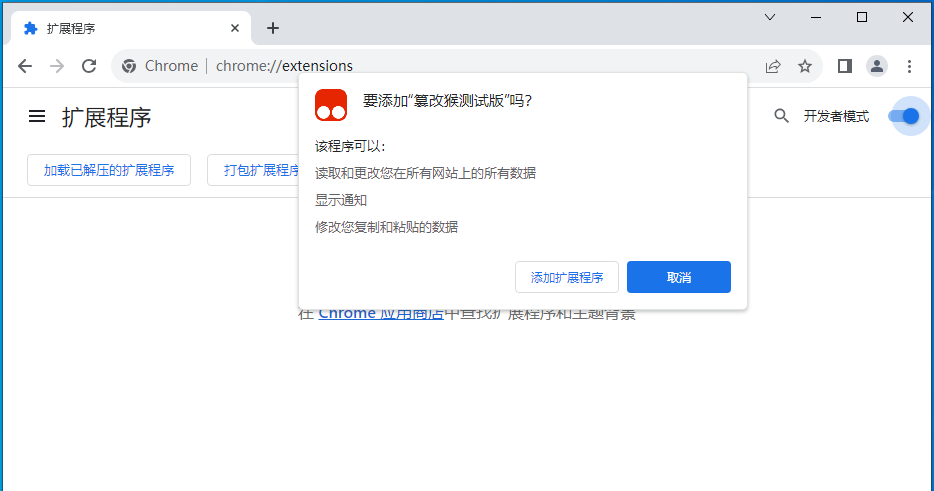Reload the extensions page
The height and width of the screenshot is (491, 934).
coord(89,66)
